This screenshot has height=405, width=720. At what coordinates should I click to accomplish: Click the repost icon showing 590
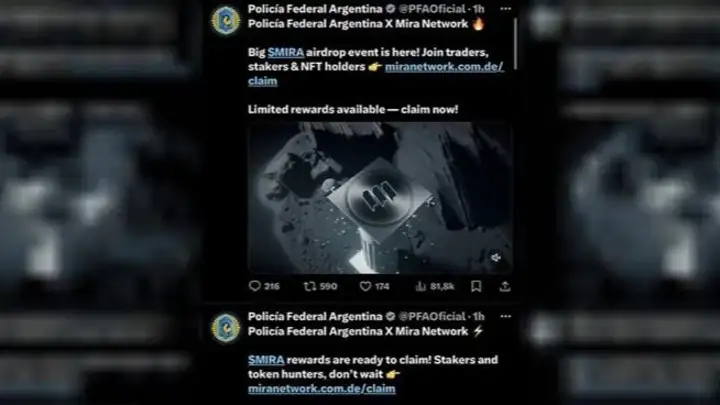(x=309, y=286)
